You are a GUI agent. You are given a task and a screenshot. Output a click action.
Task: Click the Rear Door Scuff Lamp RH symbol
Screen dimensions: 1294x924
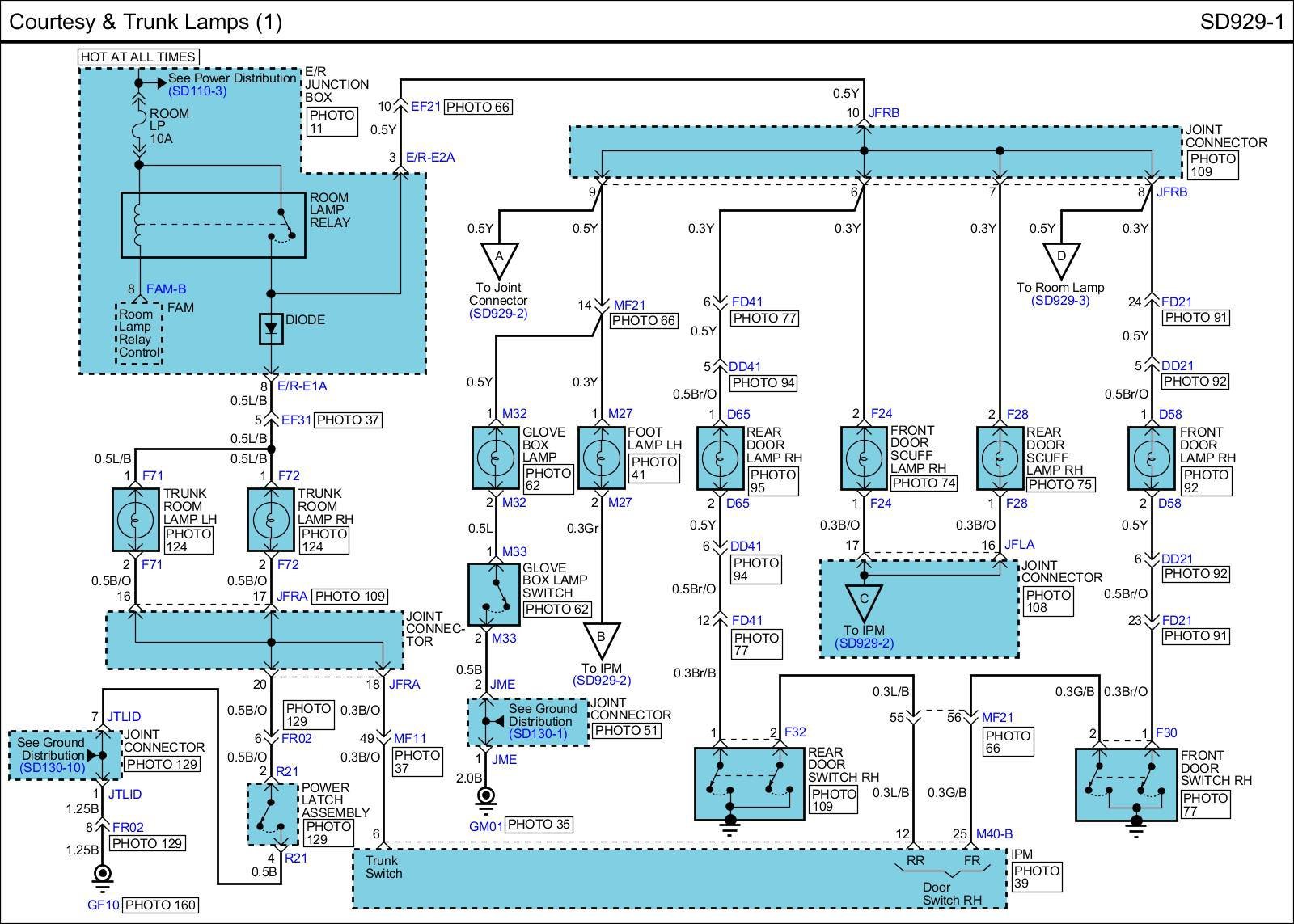click(1000, 458)
